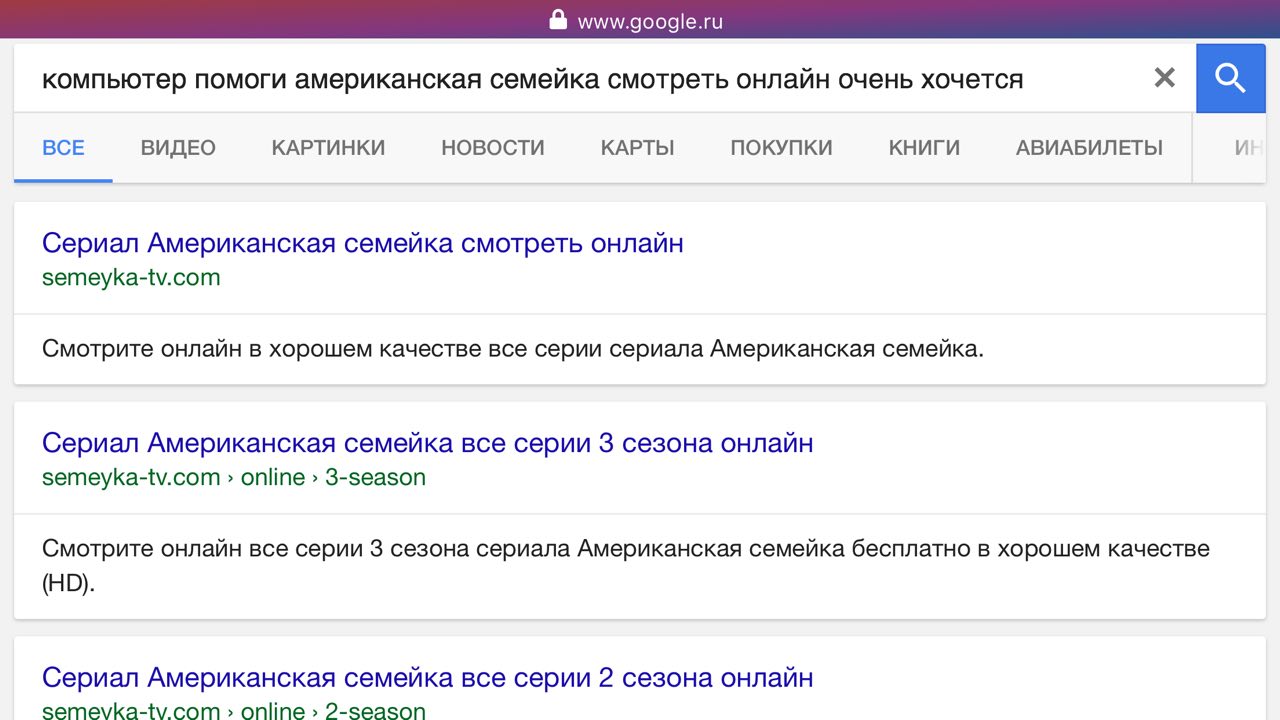Switch to the ВИДЕО tab

point(178,148)
